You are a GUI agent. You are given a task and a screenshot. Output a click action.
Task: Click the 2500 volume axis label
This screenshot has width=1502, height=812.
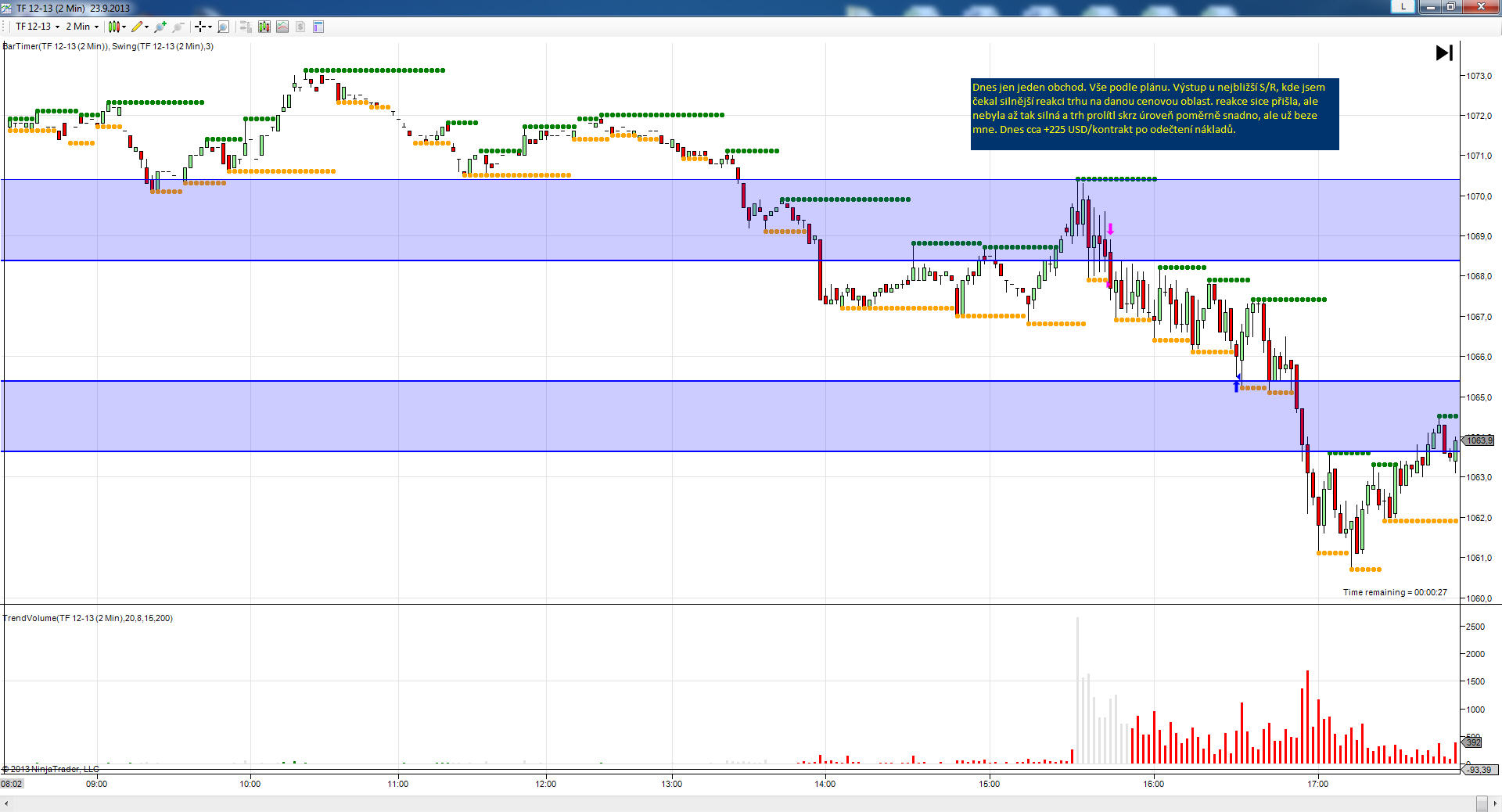[1475, 627]
